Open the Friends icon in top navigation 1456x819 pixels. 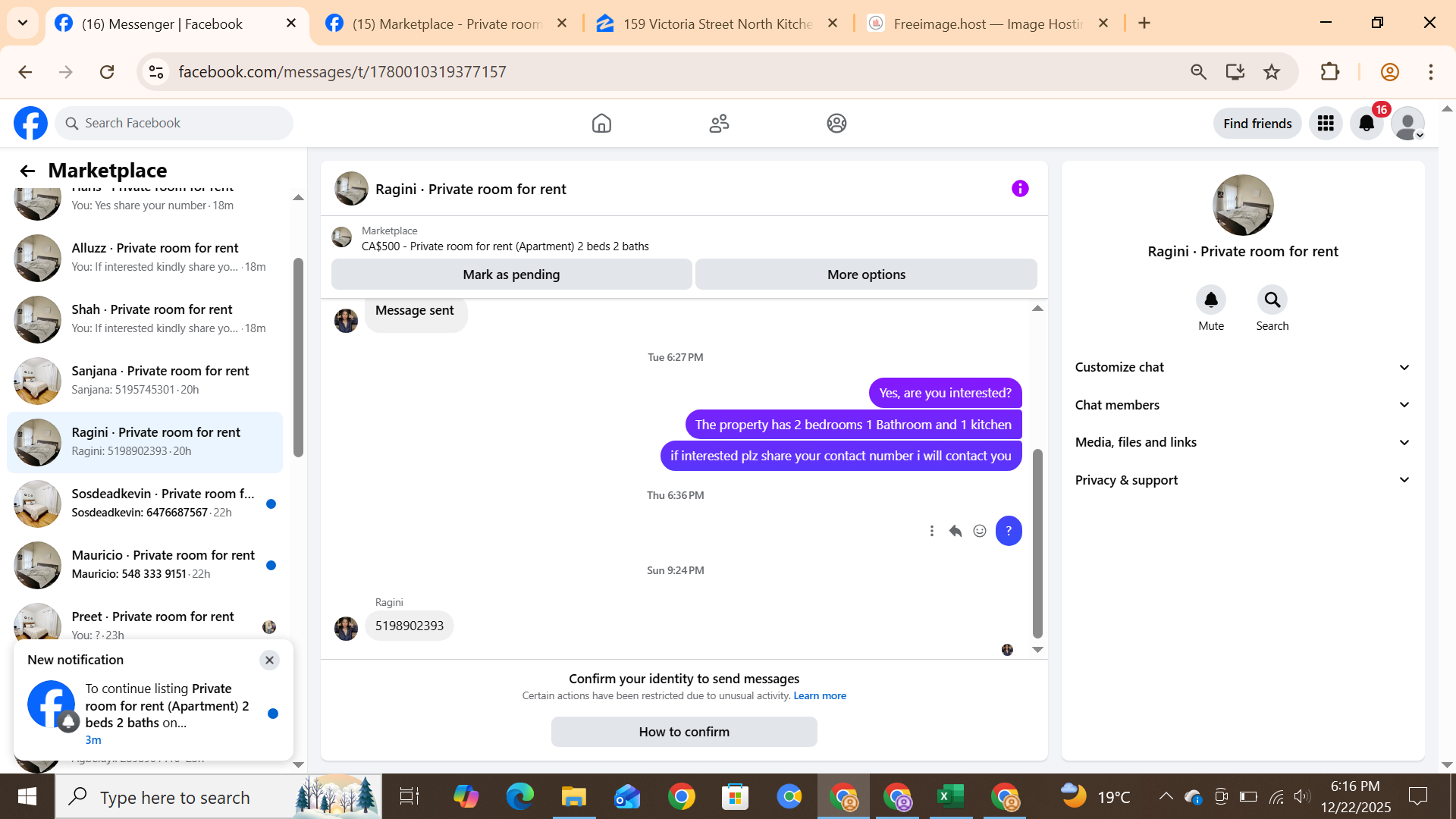(x=719, y=123)
